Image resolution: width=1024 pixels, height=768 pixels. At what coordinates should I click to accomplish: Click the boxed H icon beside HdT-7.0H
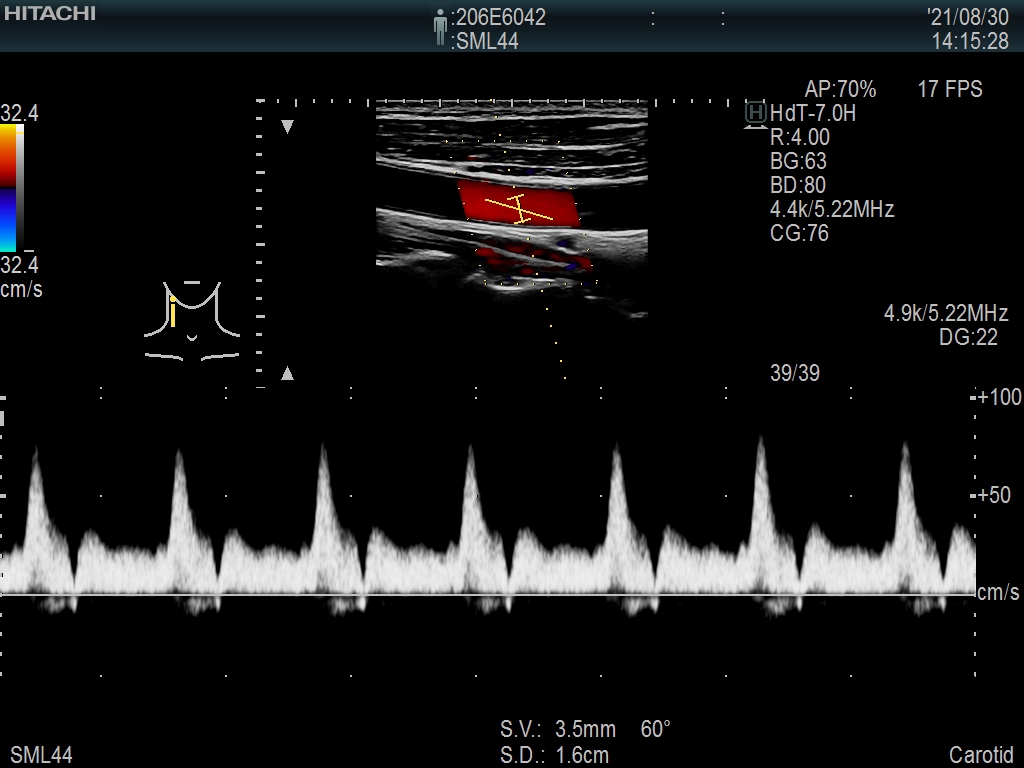click(756, 113)
